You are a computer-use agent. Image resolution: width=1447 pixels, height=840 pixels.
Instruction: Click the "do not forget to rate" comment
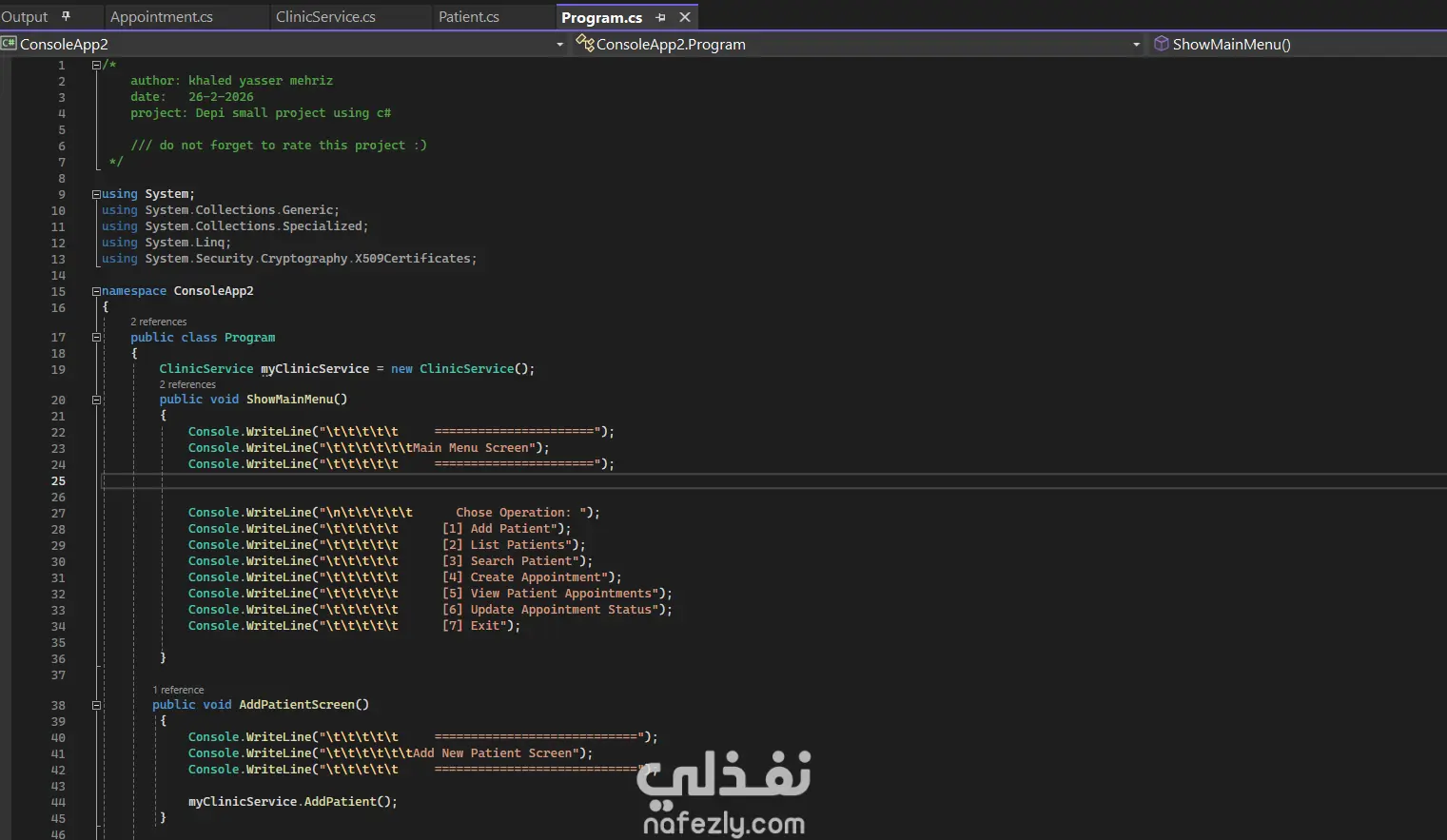click(x=279, y=146)
